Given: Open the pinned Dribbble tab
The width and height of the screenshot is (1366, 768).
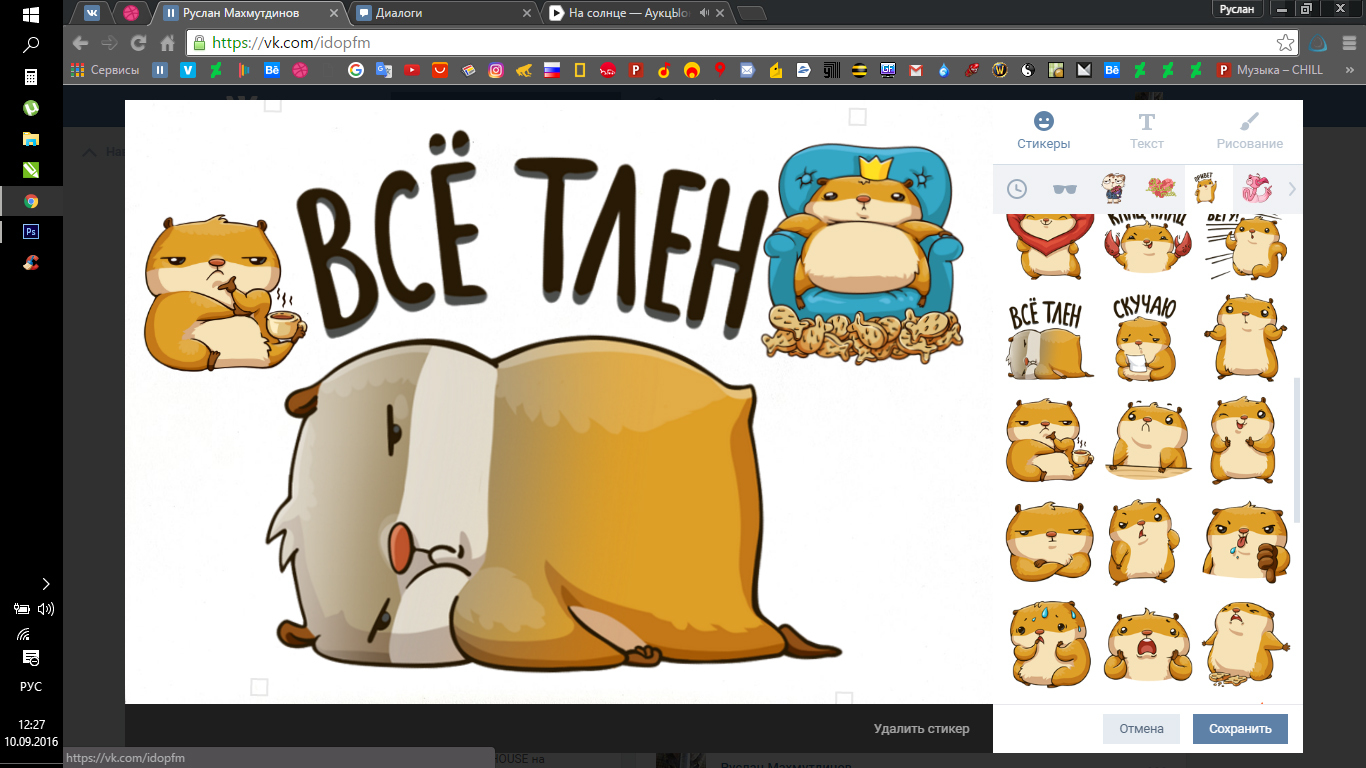Looking at the screenshot, I should point(131,13).
